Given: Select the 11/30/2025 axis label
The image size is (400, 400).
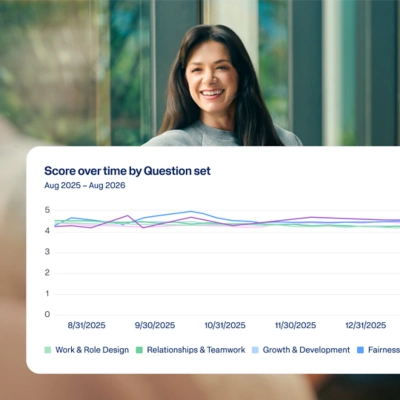Looking at the screenshot, I should tap(295, 325).
